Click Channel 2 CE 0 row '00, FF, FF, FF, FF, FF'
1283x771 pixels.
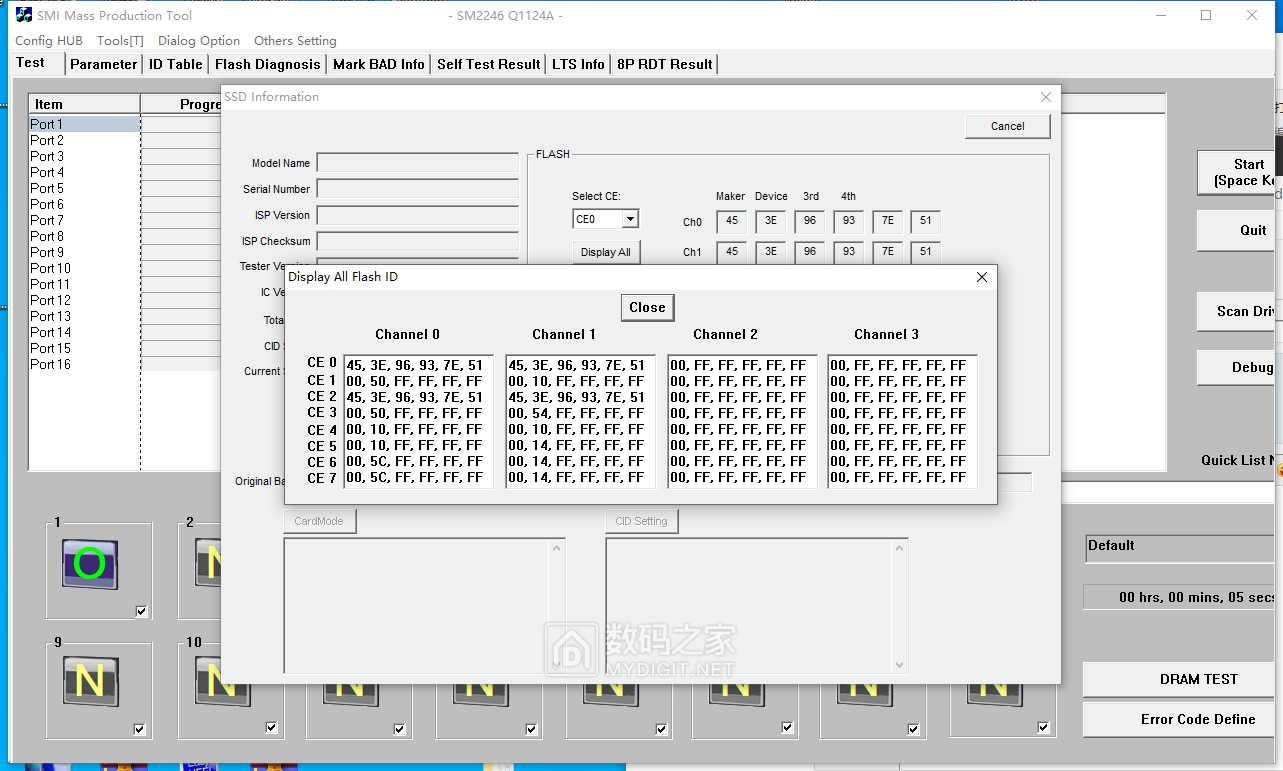pyautogui.click(x=739, y=365)
